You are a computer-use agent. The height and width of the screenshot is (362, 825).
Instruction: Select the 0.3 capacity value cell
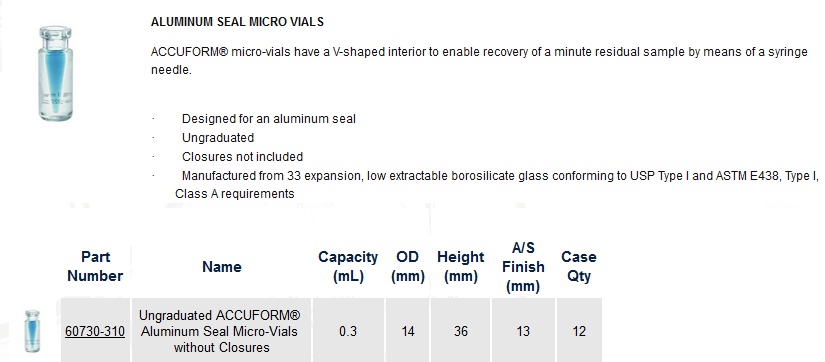coord(348,331)
